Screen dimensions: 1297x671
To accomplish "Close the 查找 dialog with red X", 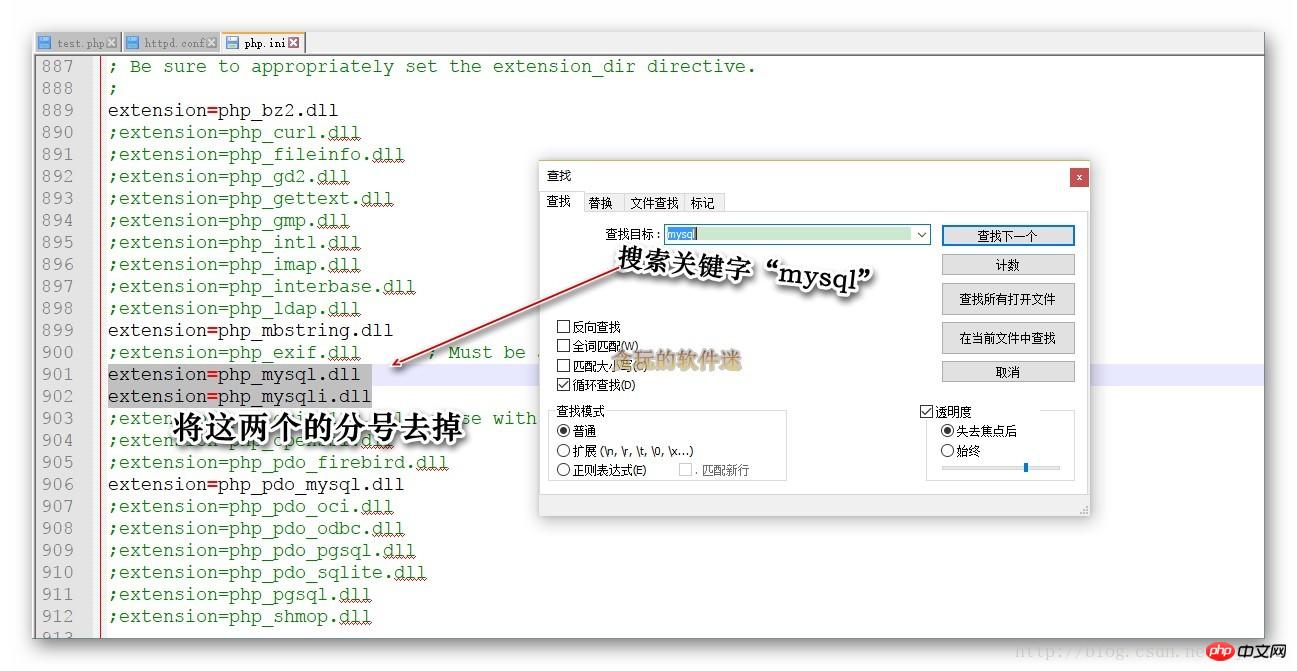I will point(1078,177).
